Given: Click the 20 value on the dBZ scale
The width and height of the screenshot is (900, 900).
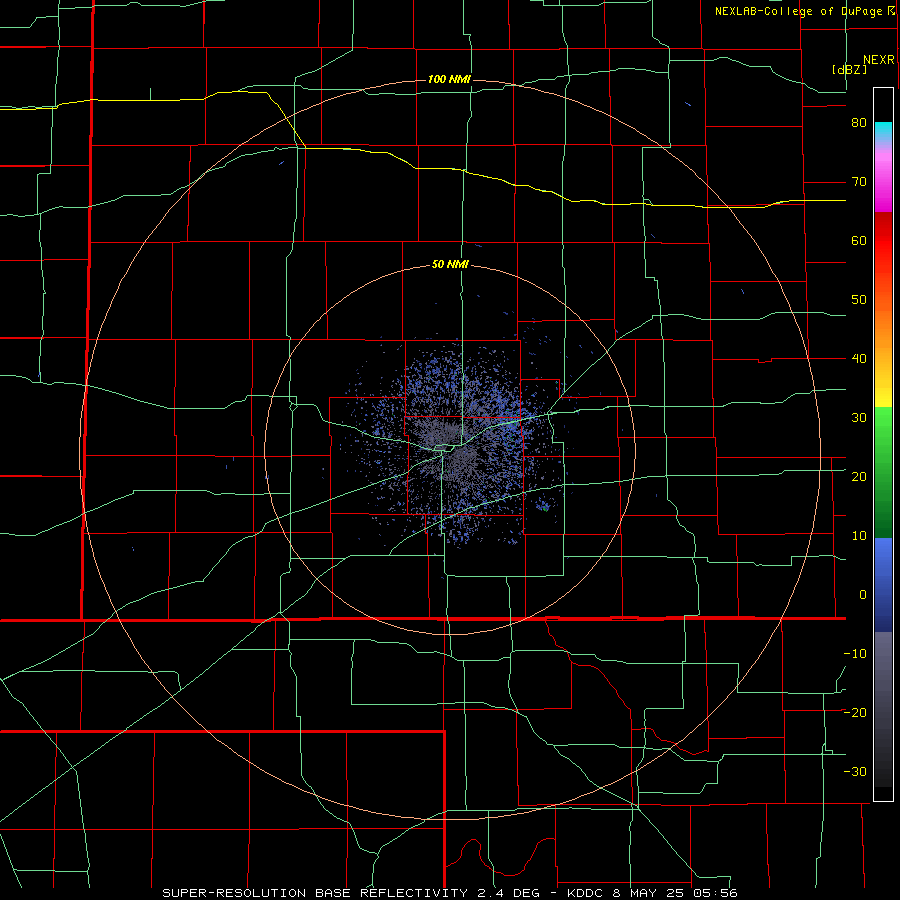Looking at the screenshot, I should point(859,477).
